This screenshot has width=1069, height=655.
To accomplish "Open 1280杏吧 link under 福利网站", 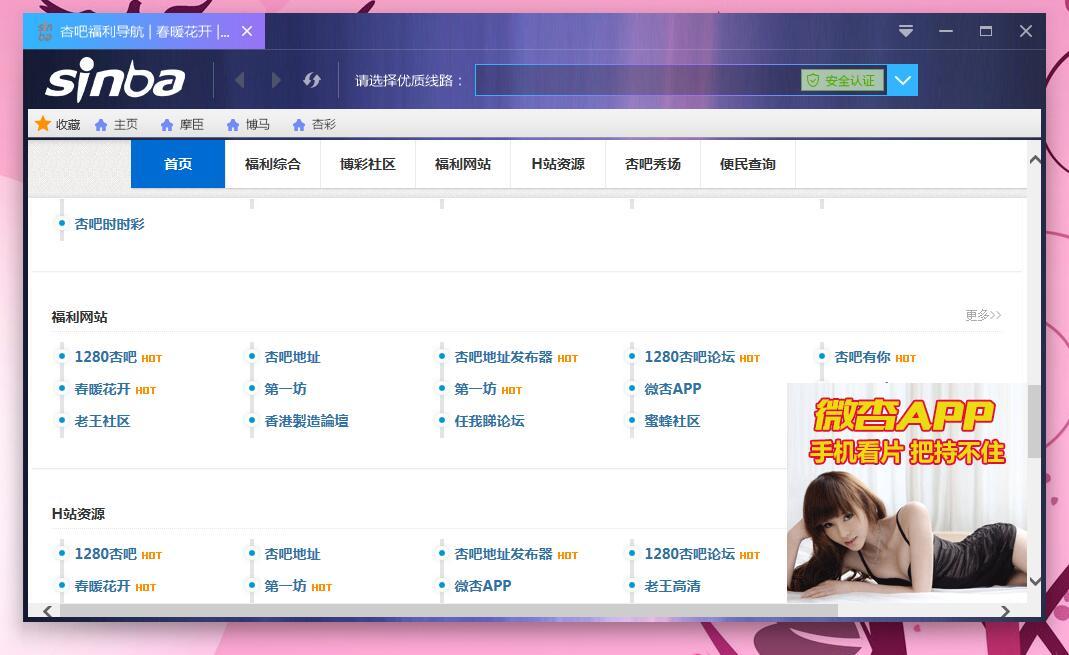I will point(106,357).
